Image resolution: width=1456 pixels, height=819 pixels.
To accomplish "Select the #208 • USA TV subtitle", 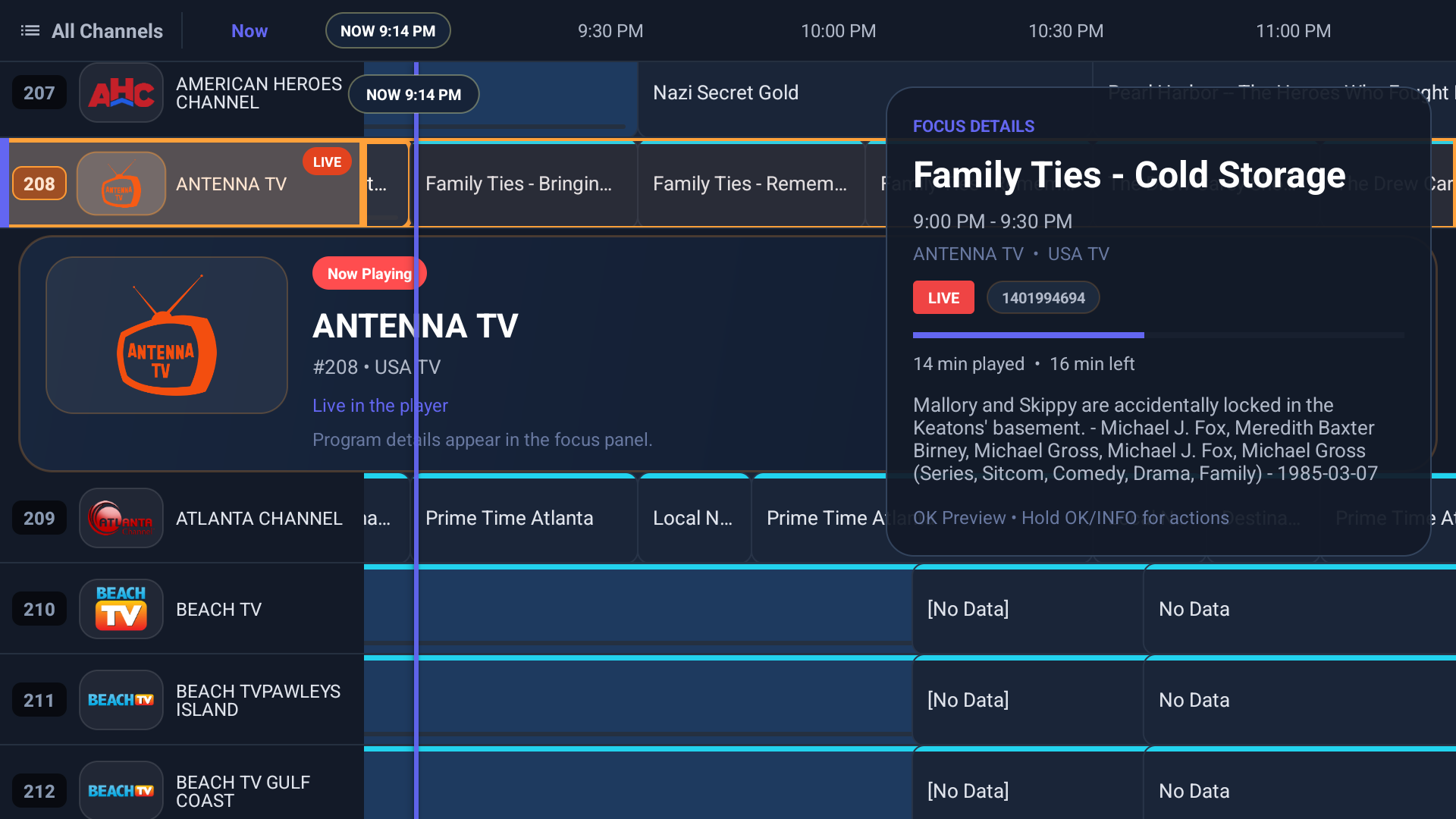I will 376,367.
